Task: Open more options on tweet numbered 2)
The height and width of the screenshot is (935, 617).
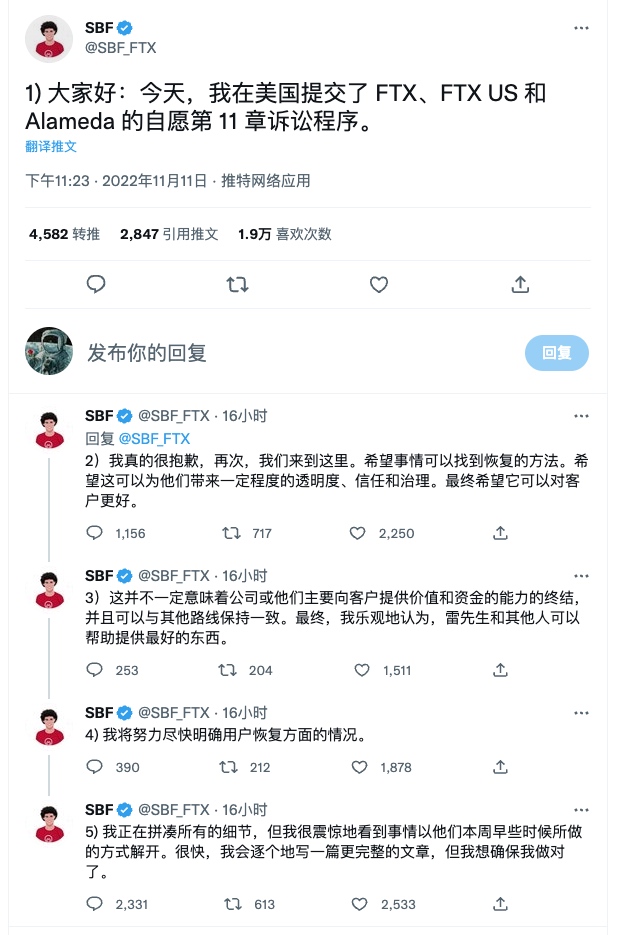Action: 581,416
